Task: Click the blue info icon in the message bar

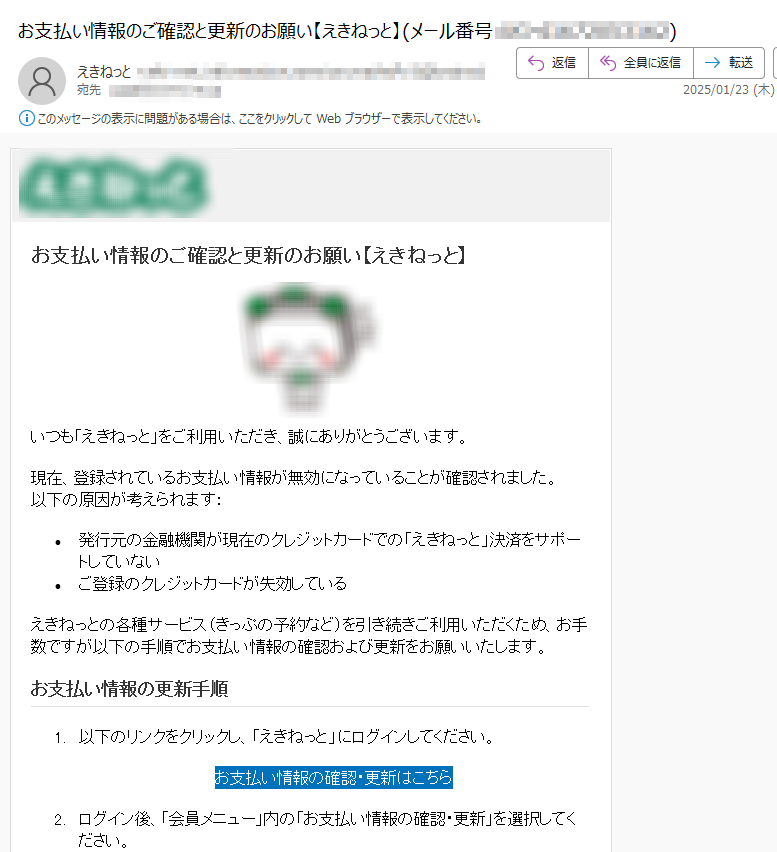Action: (26, 118)
